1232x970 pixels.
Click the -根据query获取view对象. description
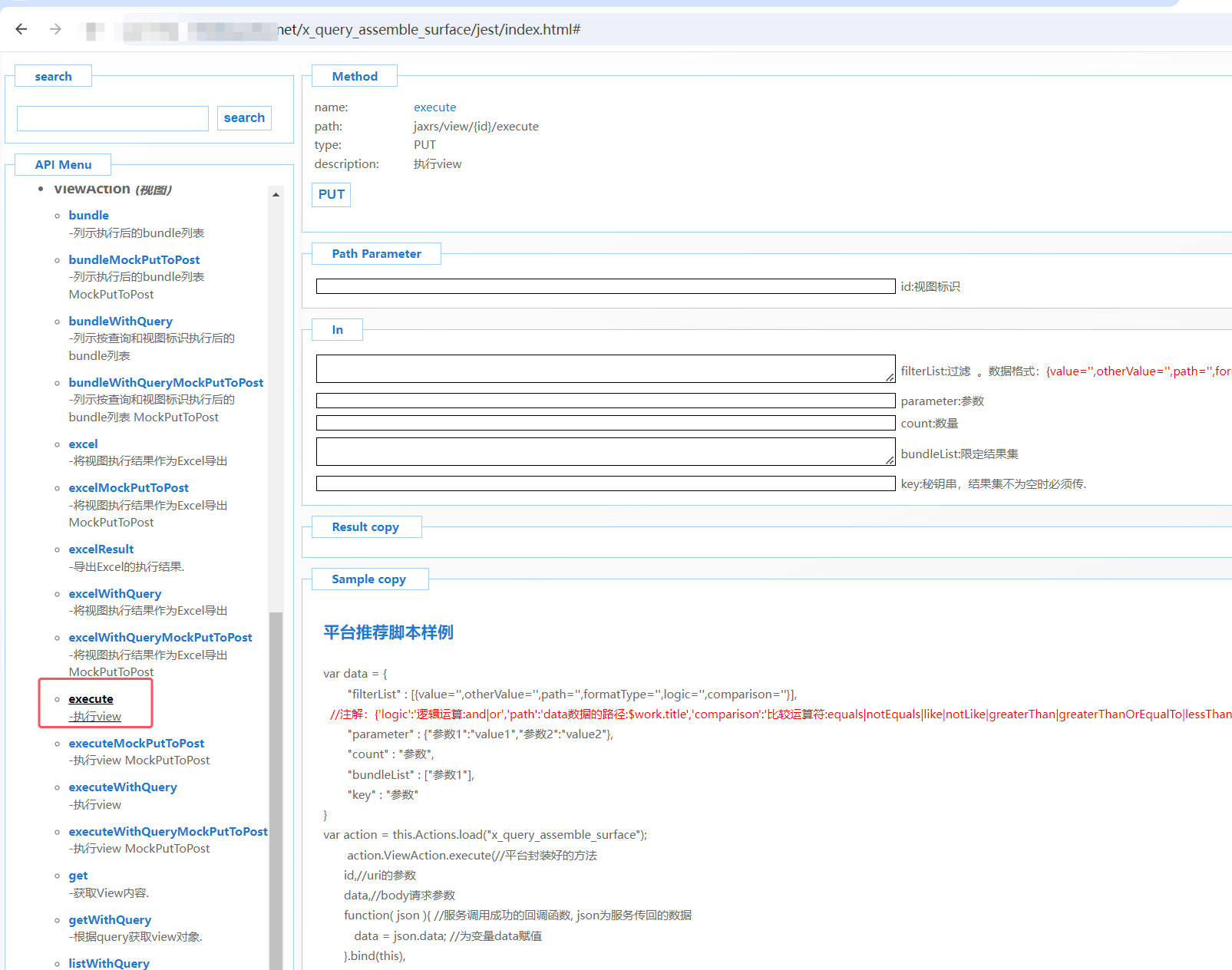tap(136, 937)
